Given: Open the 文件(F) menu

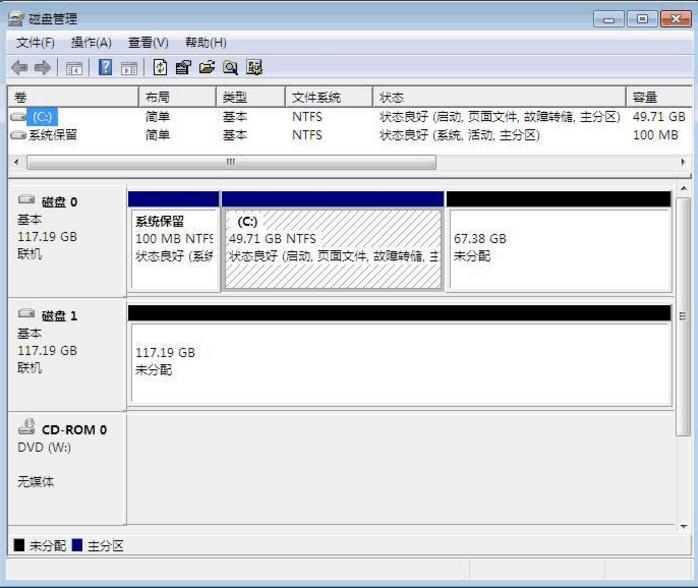Looking at the screenshot, I should tap(35, 43).
